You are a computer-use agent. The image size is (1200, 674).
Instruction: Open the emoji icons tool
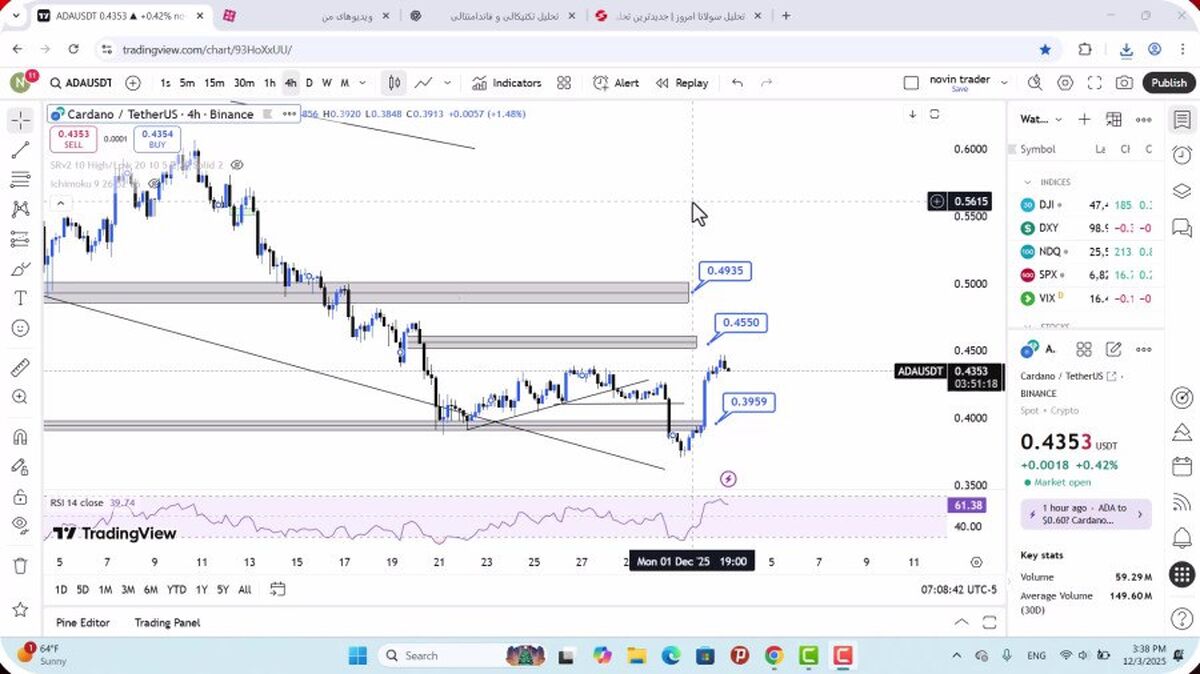20,328
